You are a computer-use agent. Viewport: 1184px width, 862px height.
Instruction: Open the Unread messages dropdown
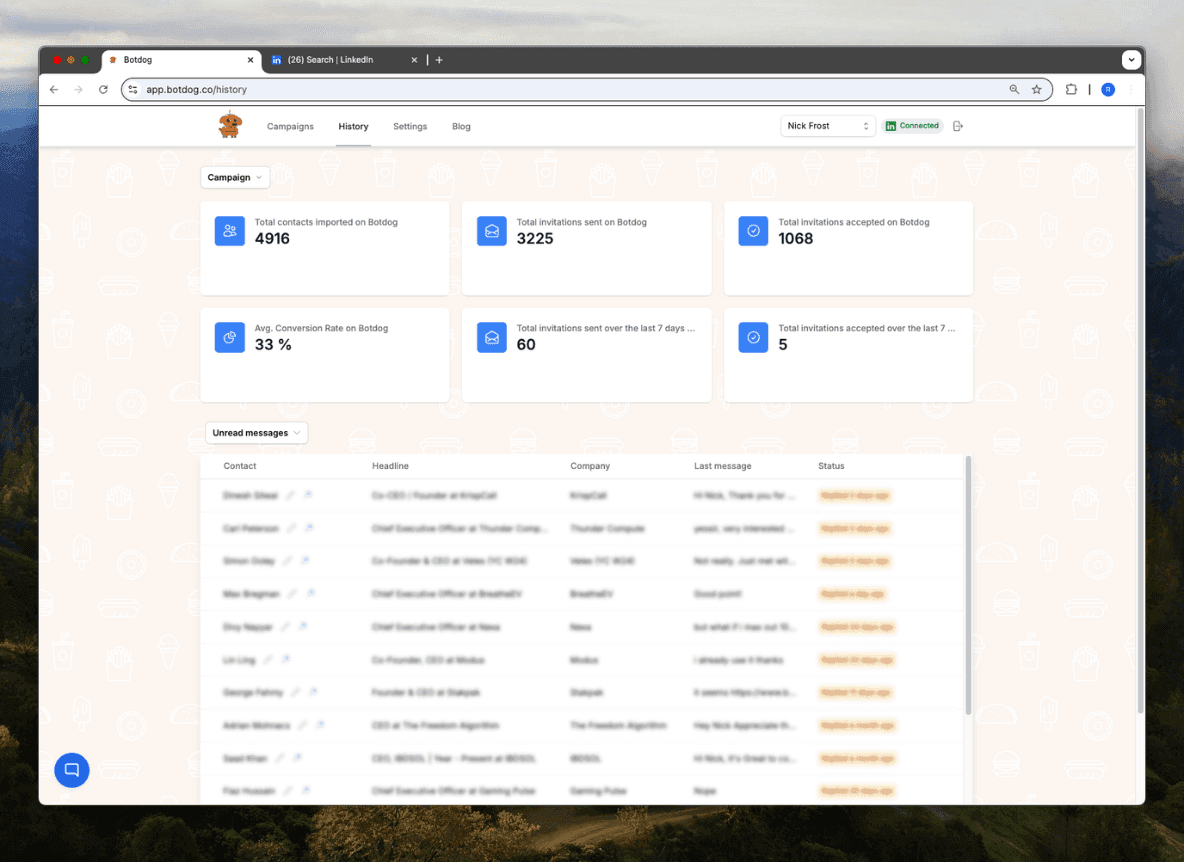point(256,433)
